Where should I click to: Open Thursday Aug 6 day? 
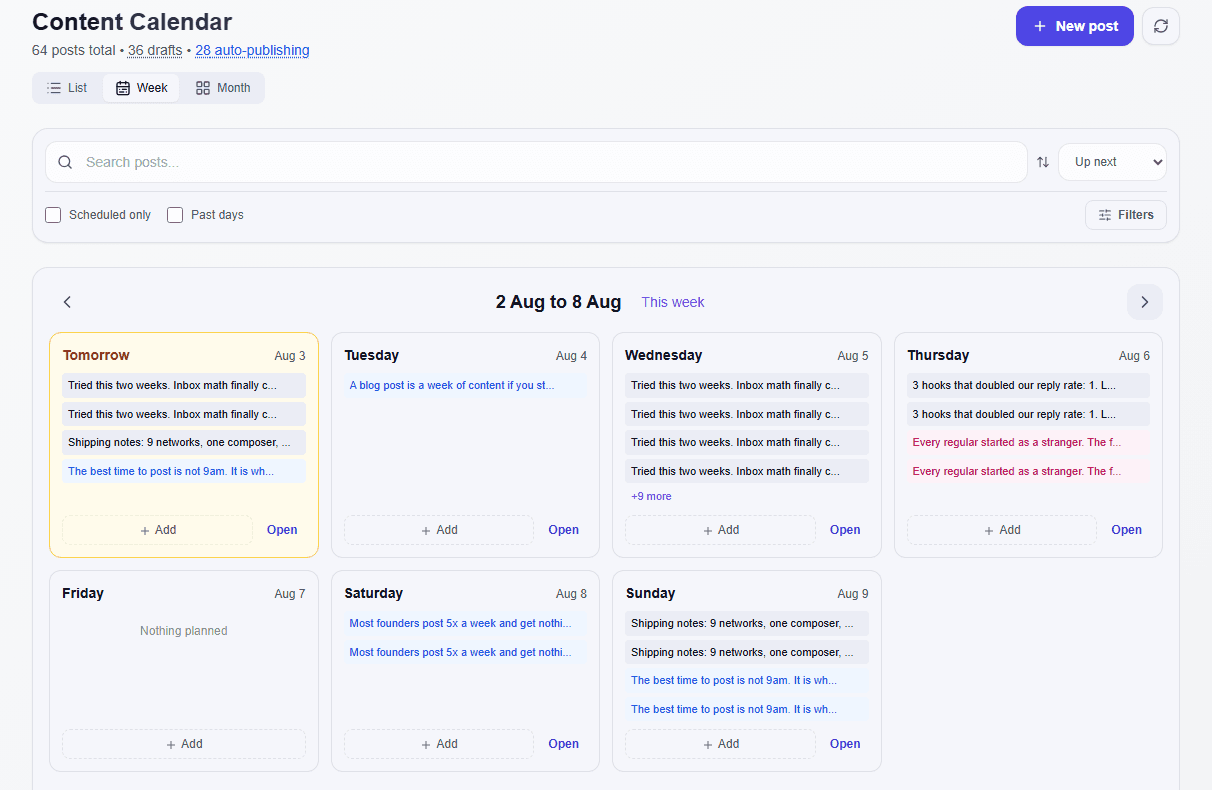coord(1127,530)
